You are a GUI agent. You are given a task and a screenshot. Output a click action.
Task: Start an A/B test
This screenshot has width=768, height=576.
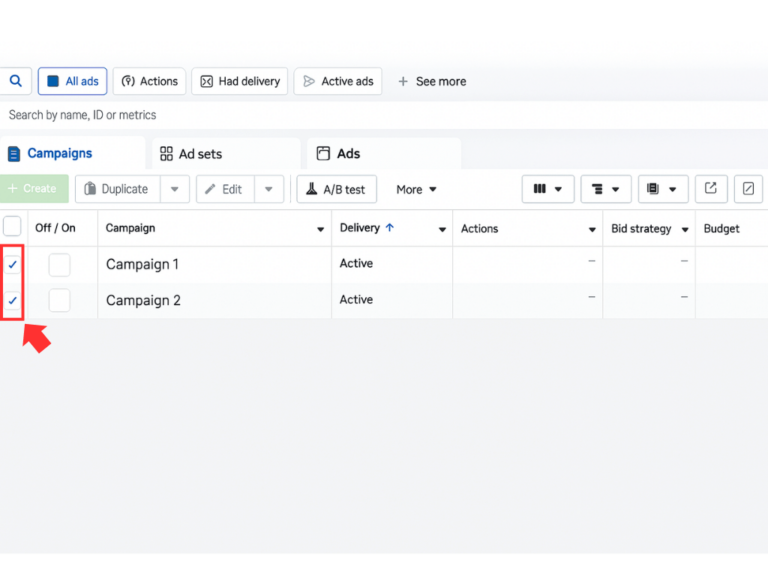tap(336, 189)
